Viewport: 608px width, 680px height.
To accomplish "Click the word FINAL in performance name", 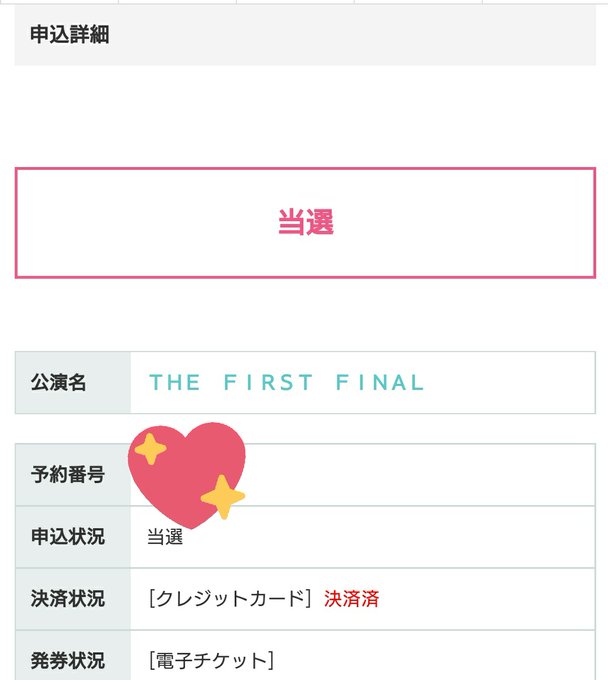I will pos(379,382).
